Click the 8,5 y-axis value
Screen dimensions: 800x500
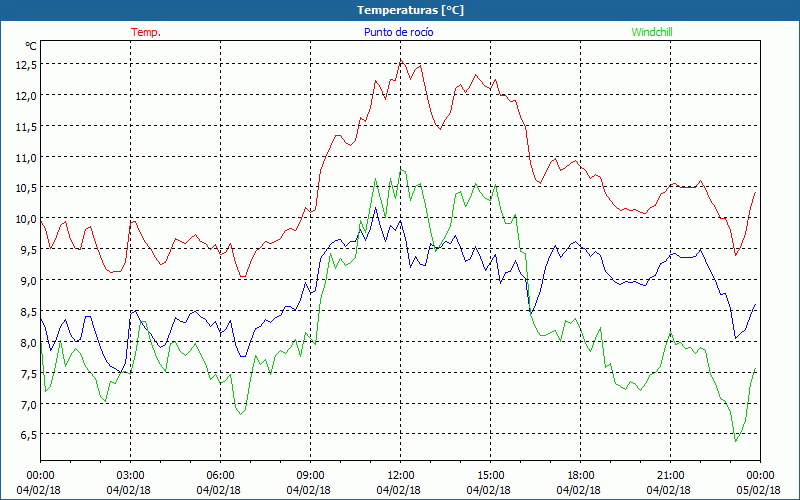pos(27,311)
